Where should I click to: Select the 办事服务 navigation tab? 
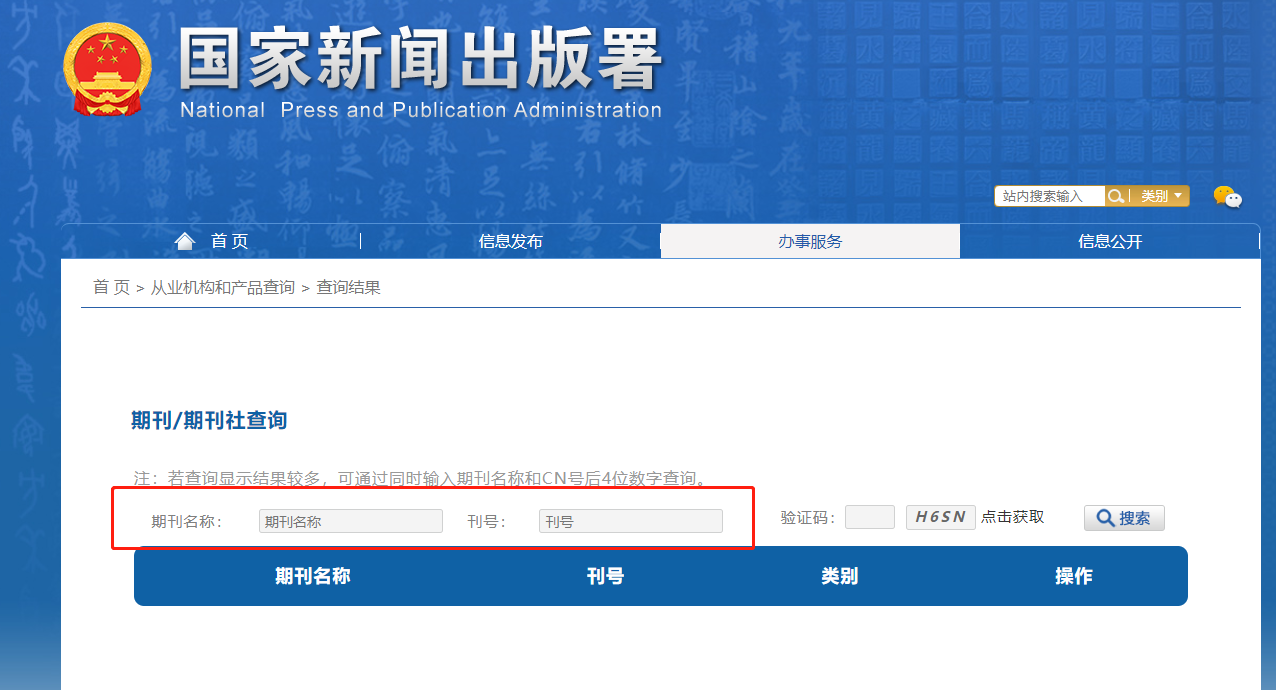tap(810, 241)
